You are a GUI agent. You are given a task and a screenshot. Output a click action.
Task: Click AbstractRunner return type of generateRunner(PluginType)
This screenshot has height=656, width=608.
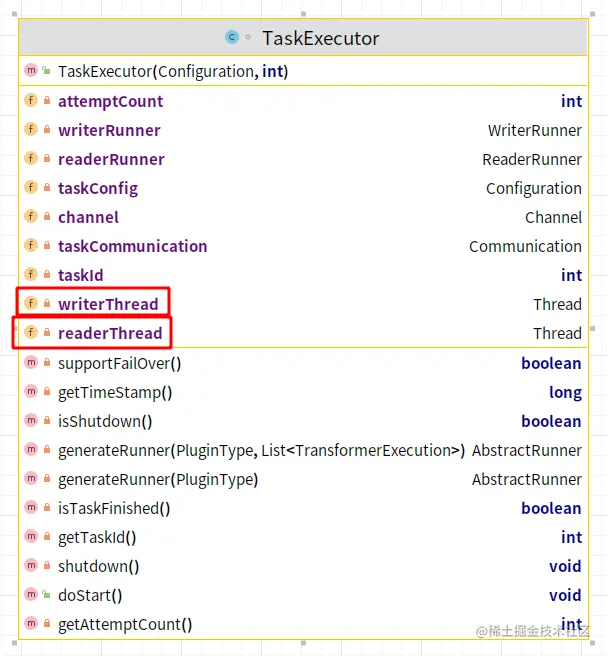(x=527, y=479)
